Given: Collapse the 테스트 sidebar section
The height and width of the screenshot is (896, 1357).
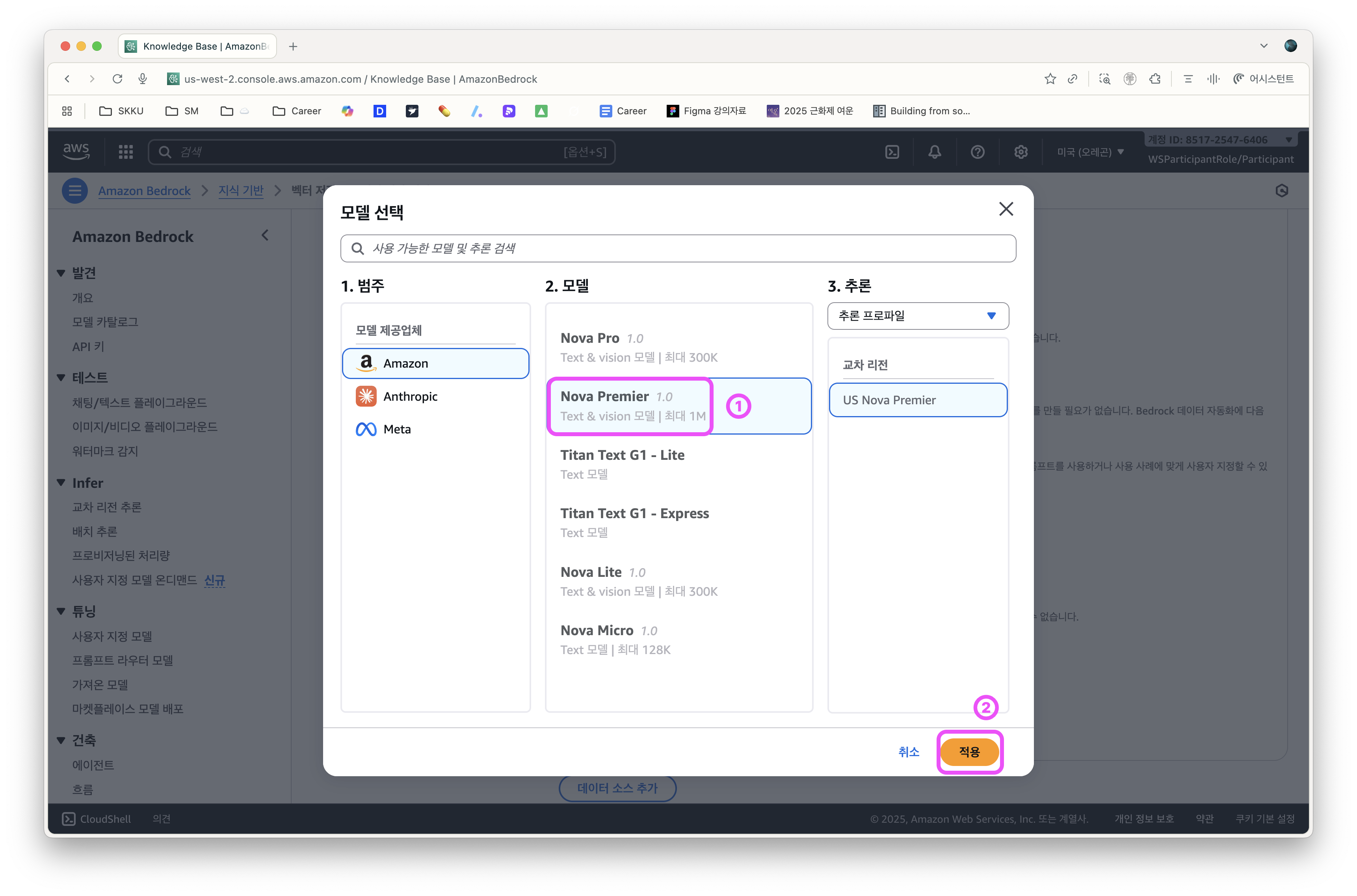Looking at the screenshot, I should tap(61, 377).
